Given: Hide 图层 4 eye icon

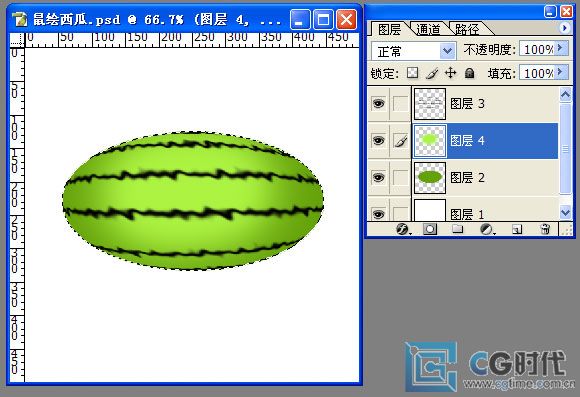Looking at the screenshot, I should (x=378, y=140).
